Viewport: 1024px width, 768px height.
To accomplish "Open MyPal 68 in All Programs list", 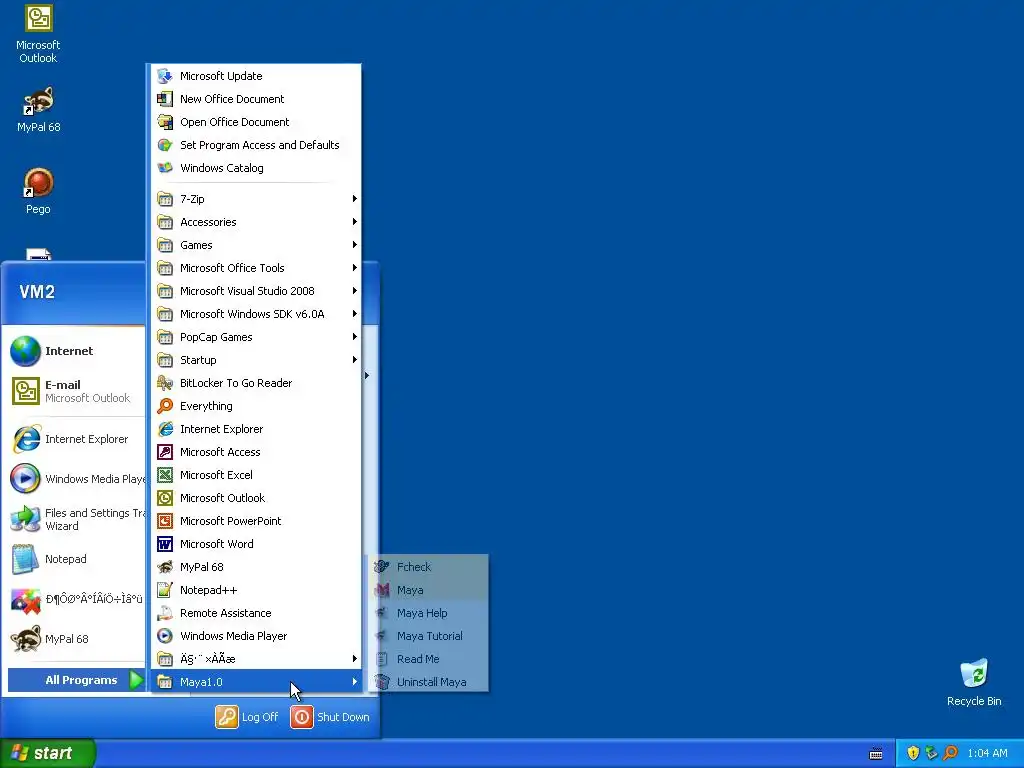I will [256, 567].
